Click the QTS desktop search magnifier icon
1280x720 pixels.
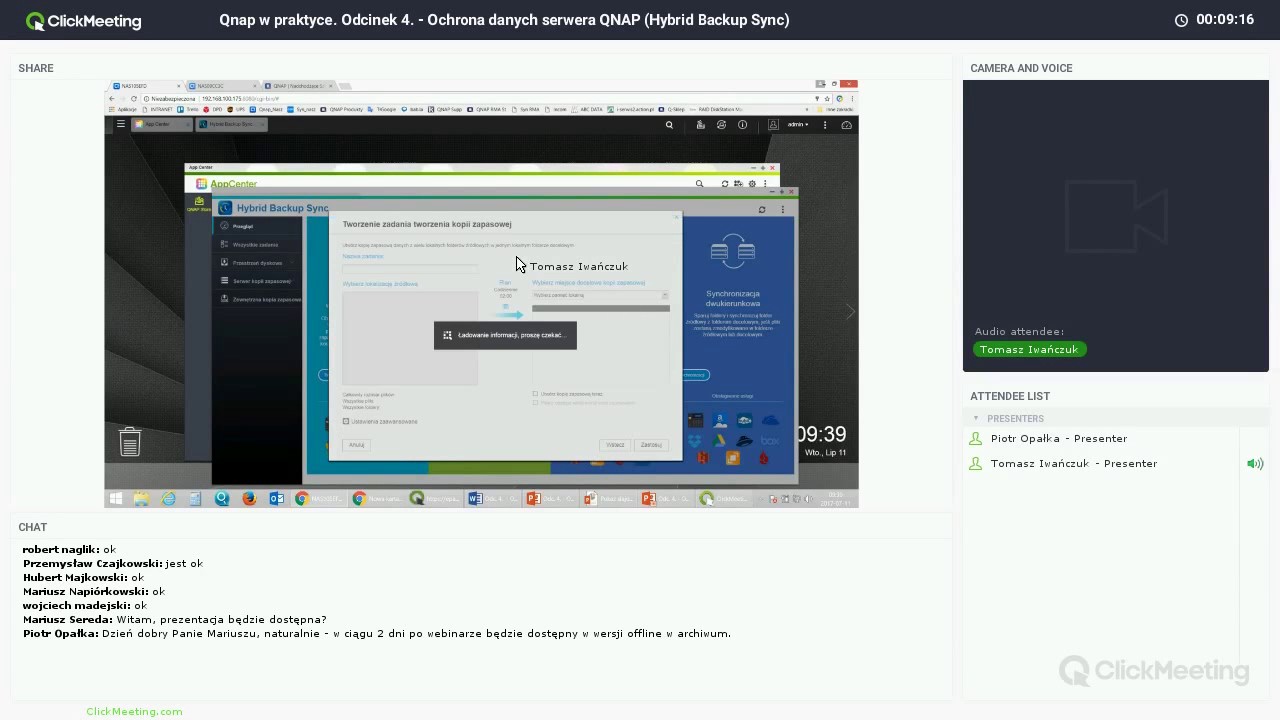coord(670,125)
